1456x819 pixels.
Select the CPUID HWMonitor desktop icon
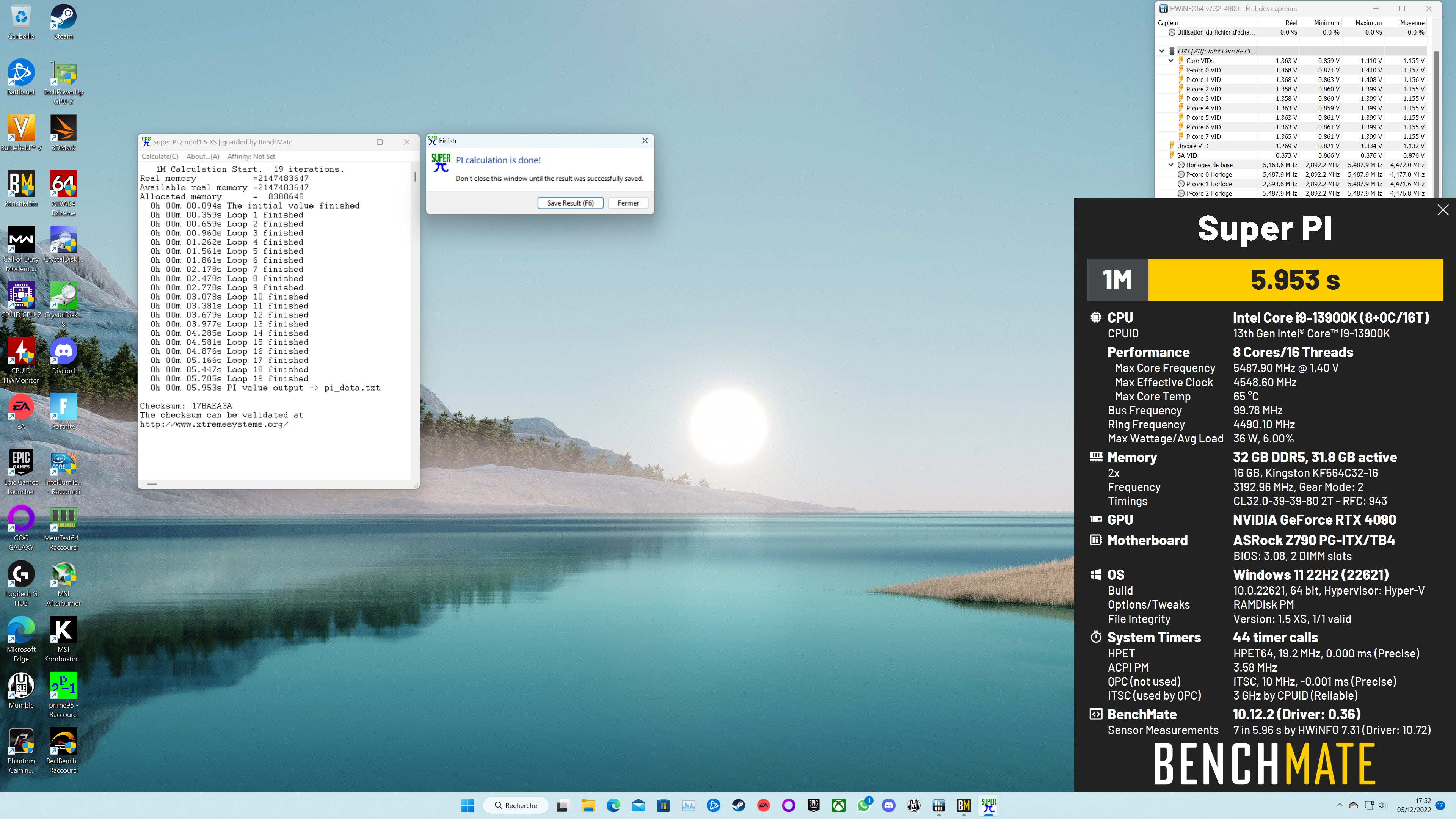[21, 360]
